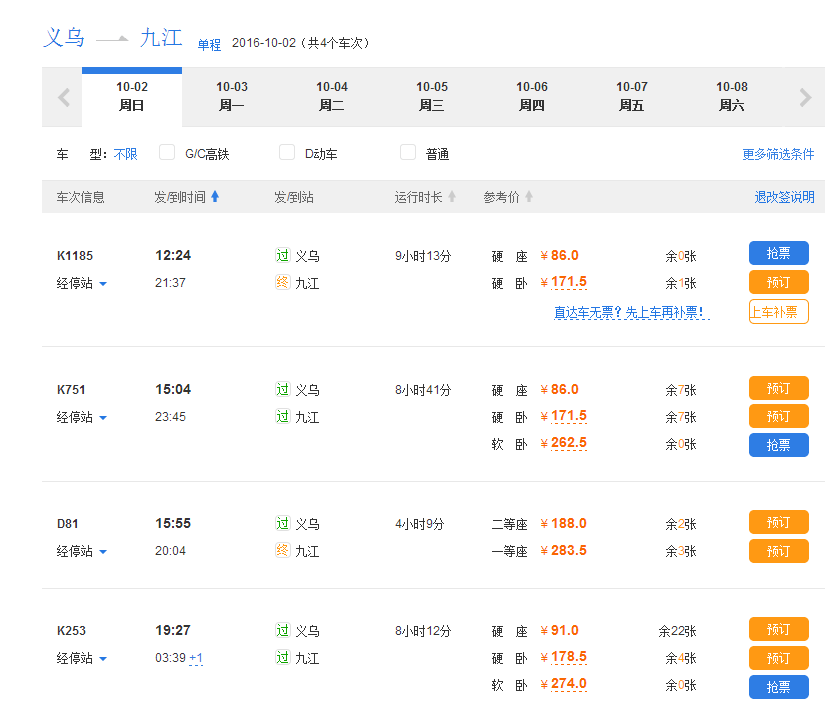Click the 过 badge for K751 九江
Viewport: 837px width, 722px height.
[282, 416]
